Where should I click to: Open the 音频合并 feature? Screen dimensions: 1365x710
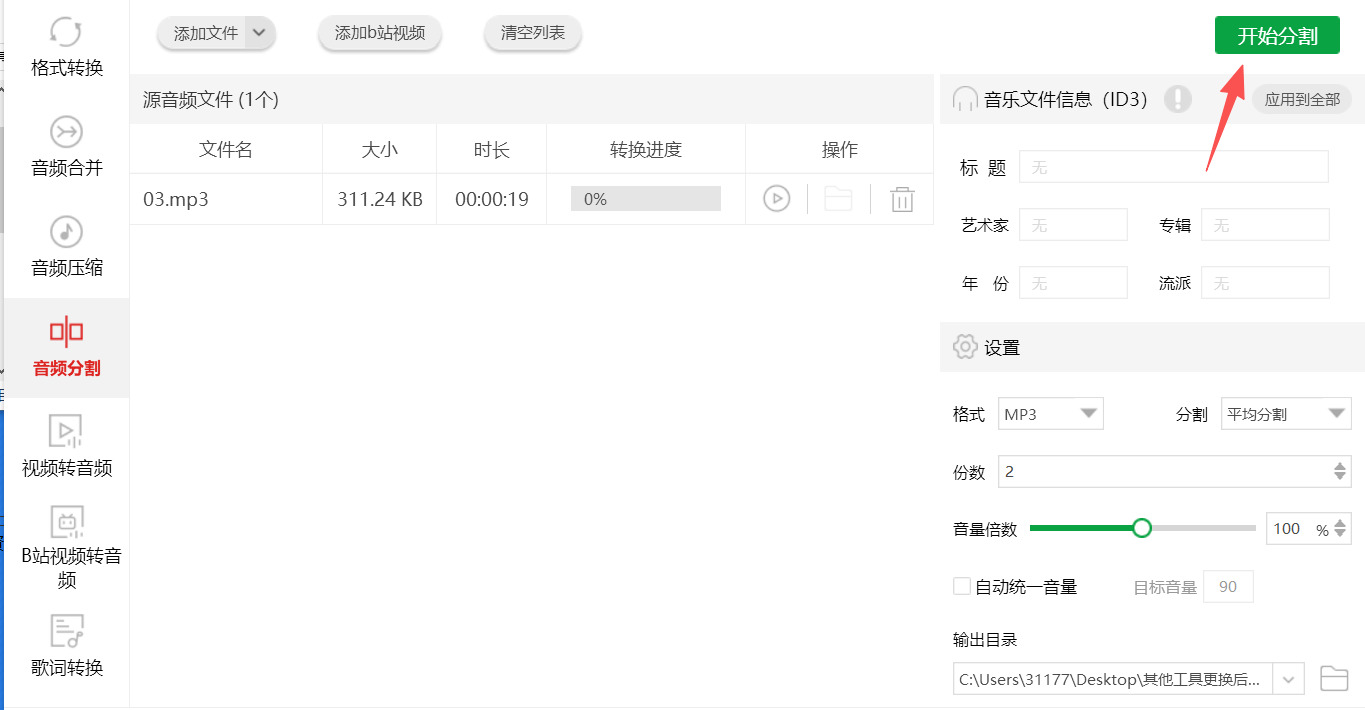click(65, 145)
